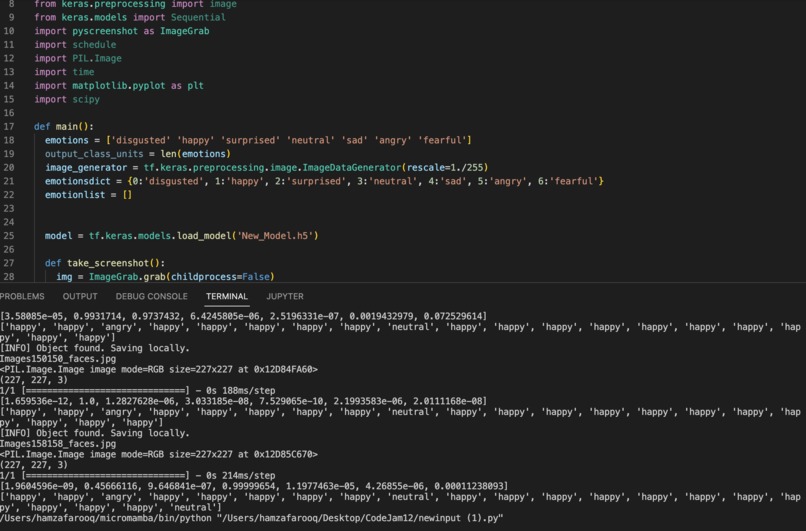This screenshot has height=531, width=806.
Task: Click 'output_class_units = len(emotions)' line
Action: [138, 154]
